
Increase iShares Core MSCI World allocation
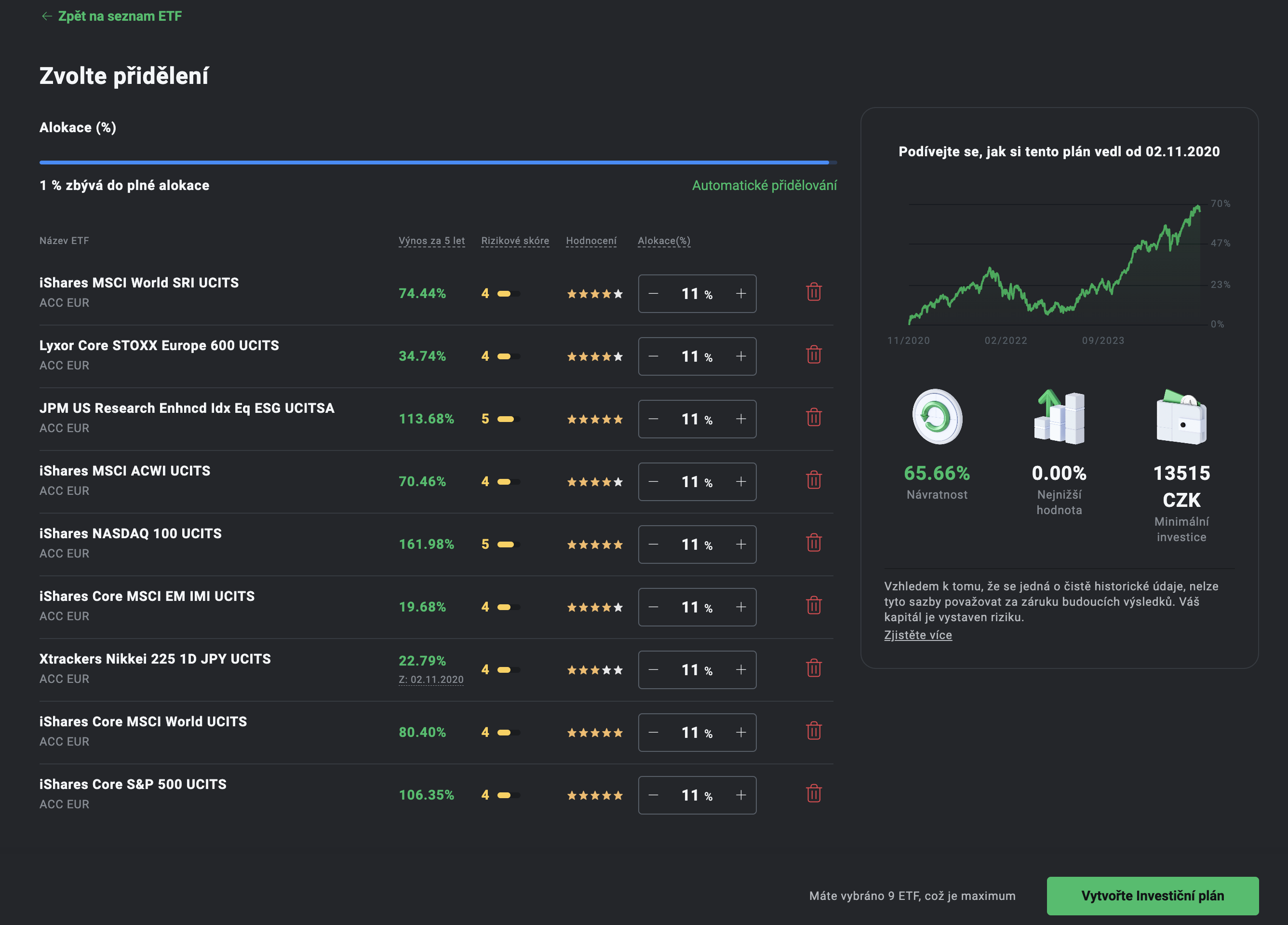[740, 733]
